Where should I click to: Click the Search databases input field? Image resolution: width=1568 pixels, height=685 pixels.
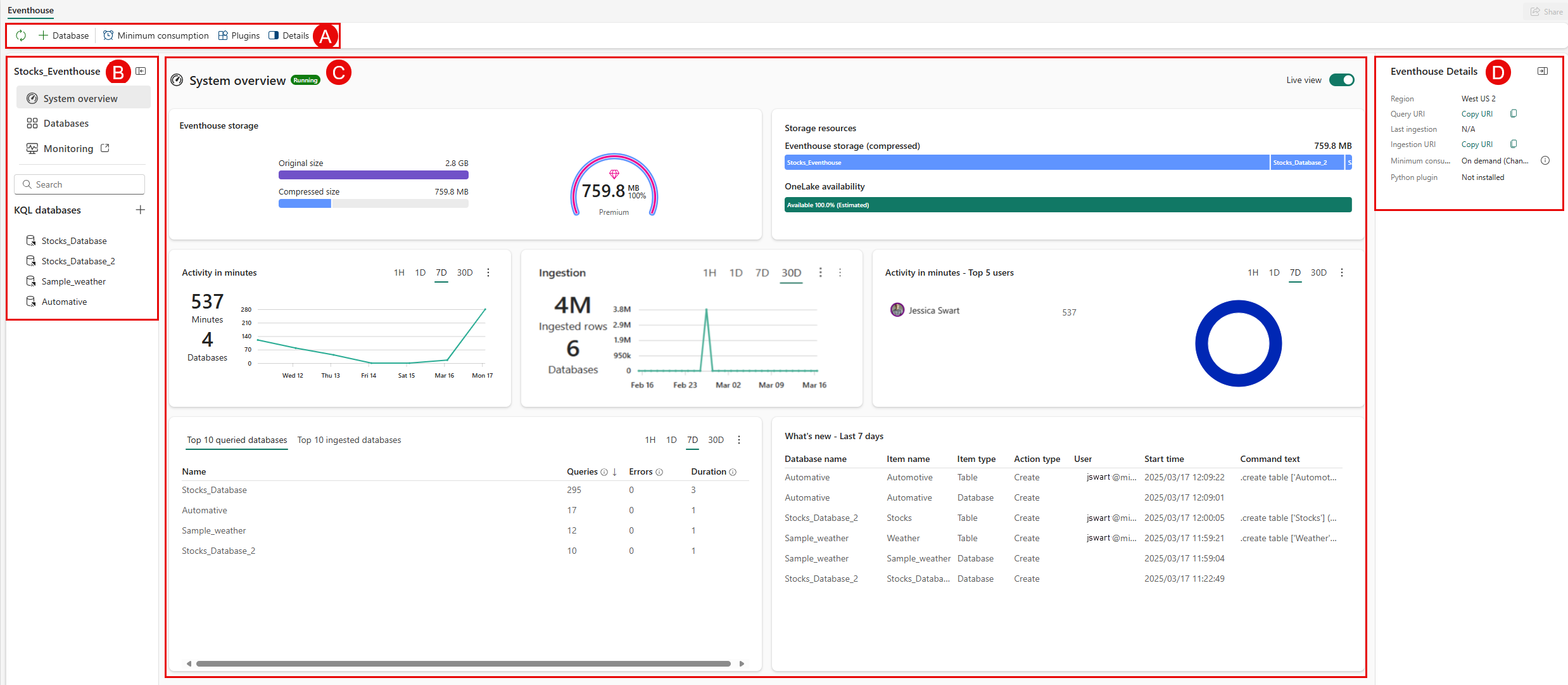[x=85, y=184]
